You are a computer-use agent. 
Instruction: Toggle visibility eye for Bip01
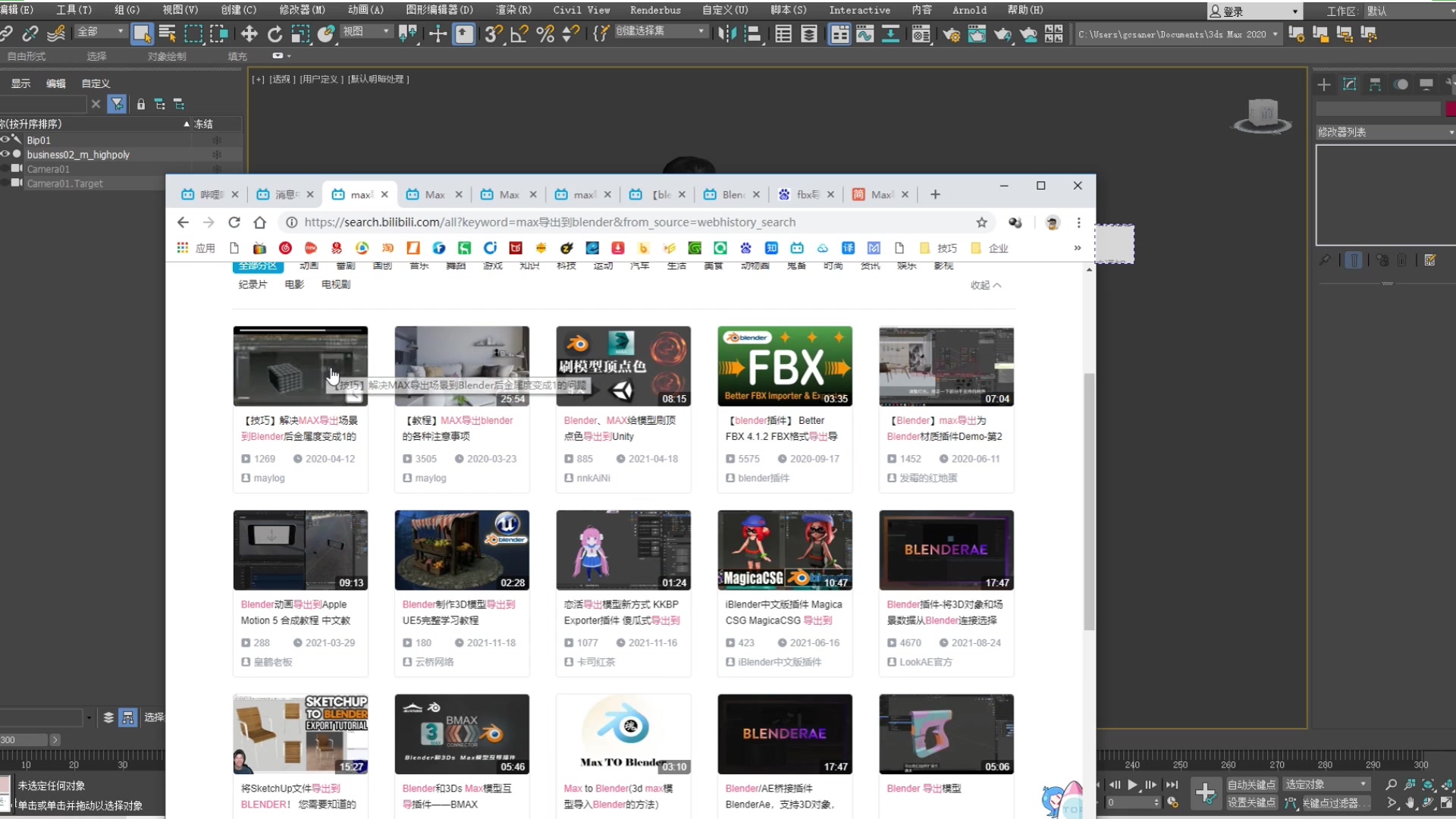(x=6, y=140)
